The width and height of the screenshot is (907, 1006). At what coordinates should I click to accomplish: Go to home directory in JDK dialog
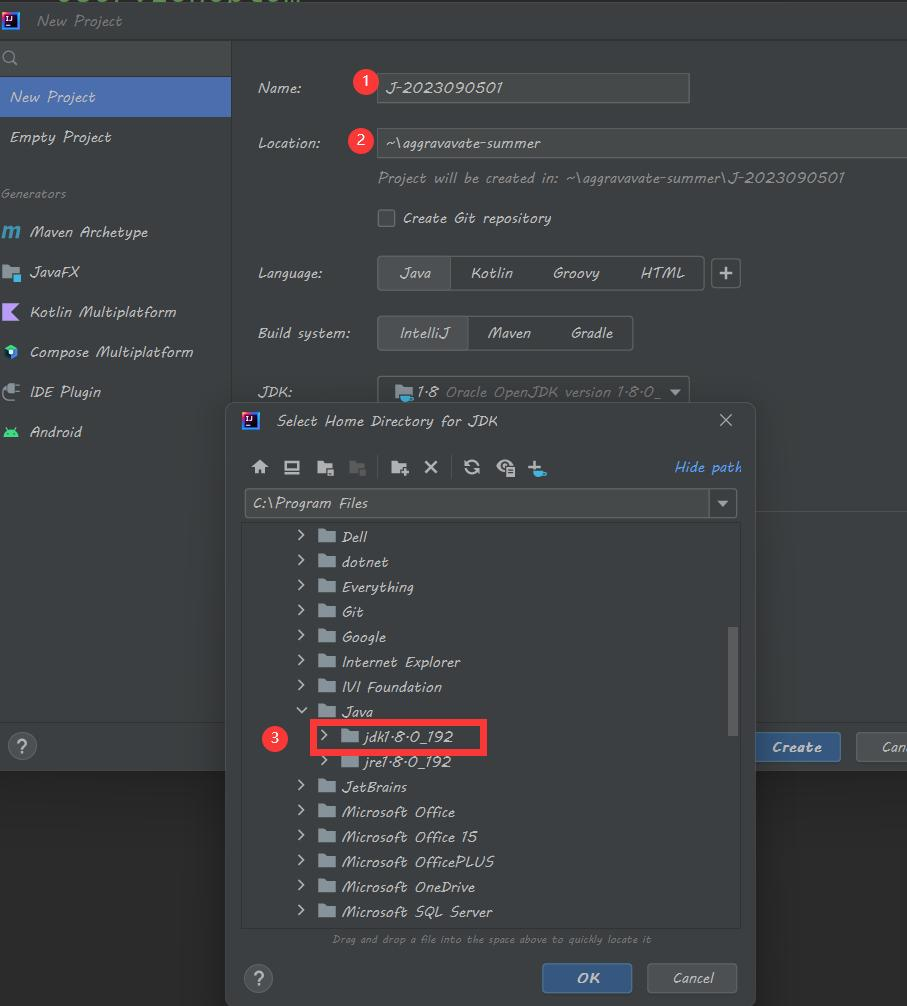tap(260, 467)
